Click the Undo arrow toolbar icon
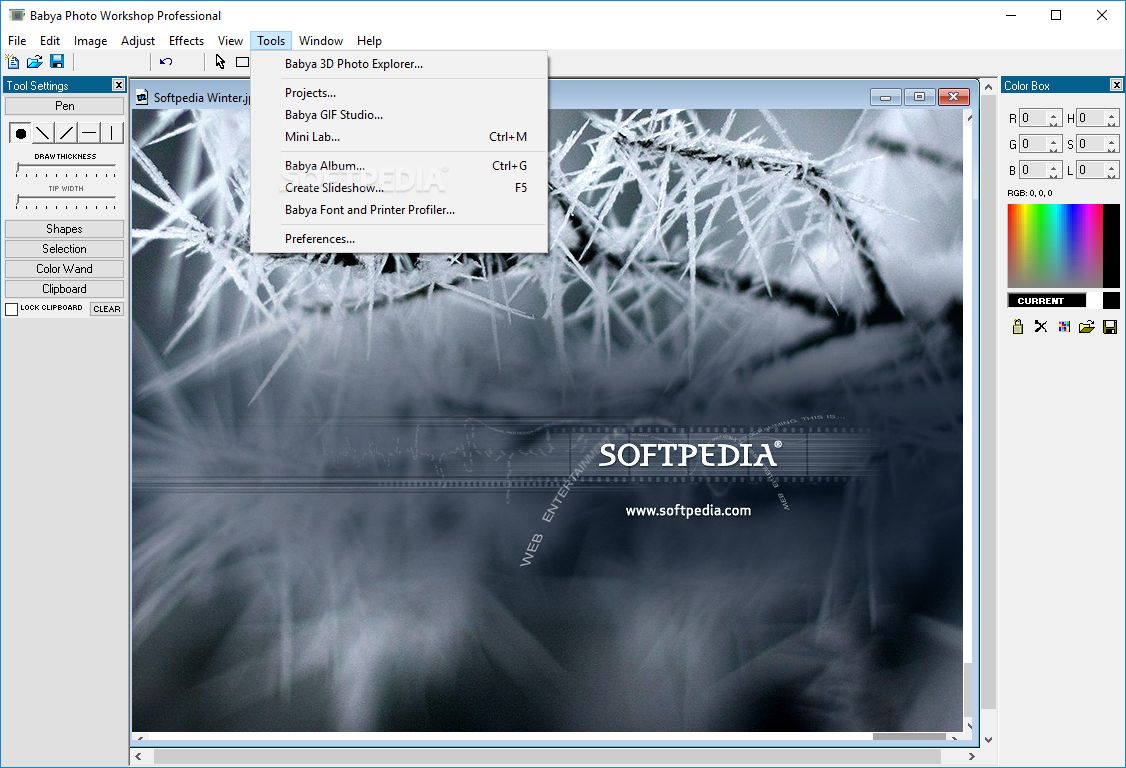 (x=166, y=62)
